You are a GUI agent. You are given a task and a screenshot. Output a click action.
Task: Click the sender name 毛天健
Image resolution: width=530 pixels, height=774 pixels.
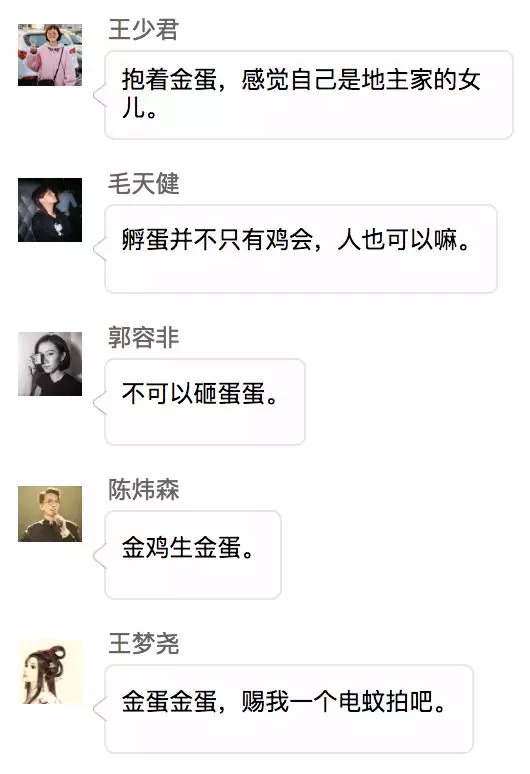coord(143,184)
